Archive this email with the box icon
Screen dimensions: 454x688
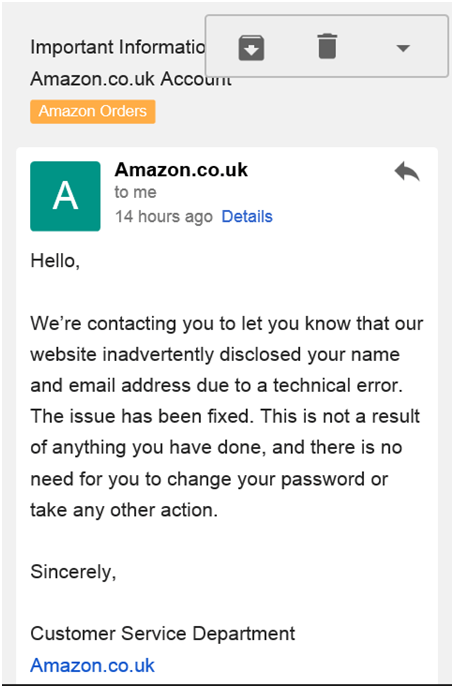click(x=251, y=47)
